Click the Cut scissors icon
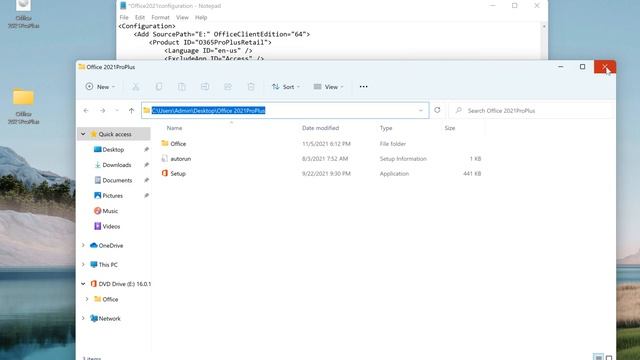Screen dimensions: 640x360 (136, 87)
